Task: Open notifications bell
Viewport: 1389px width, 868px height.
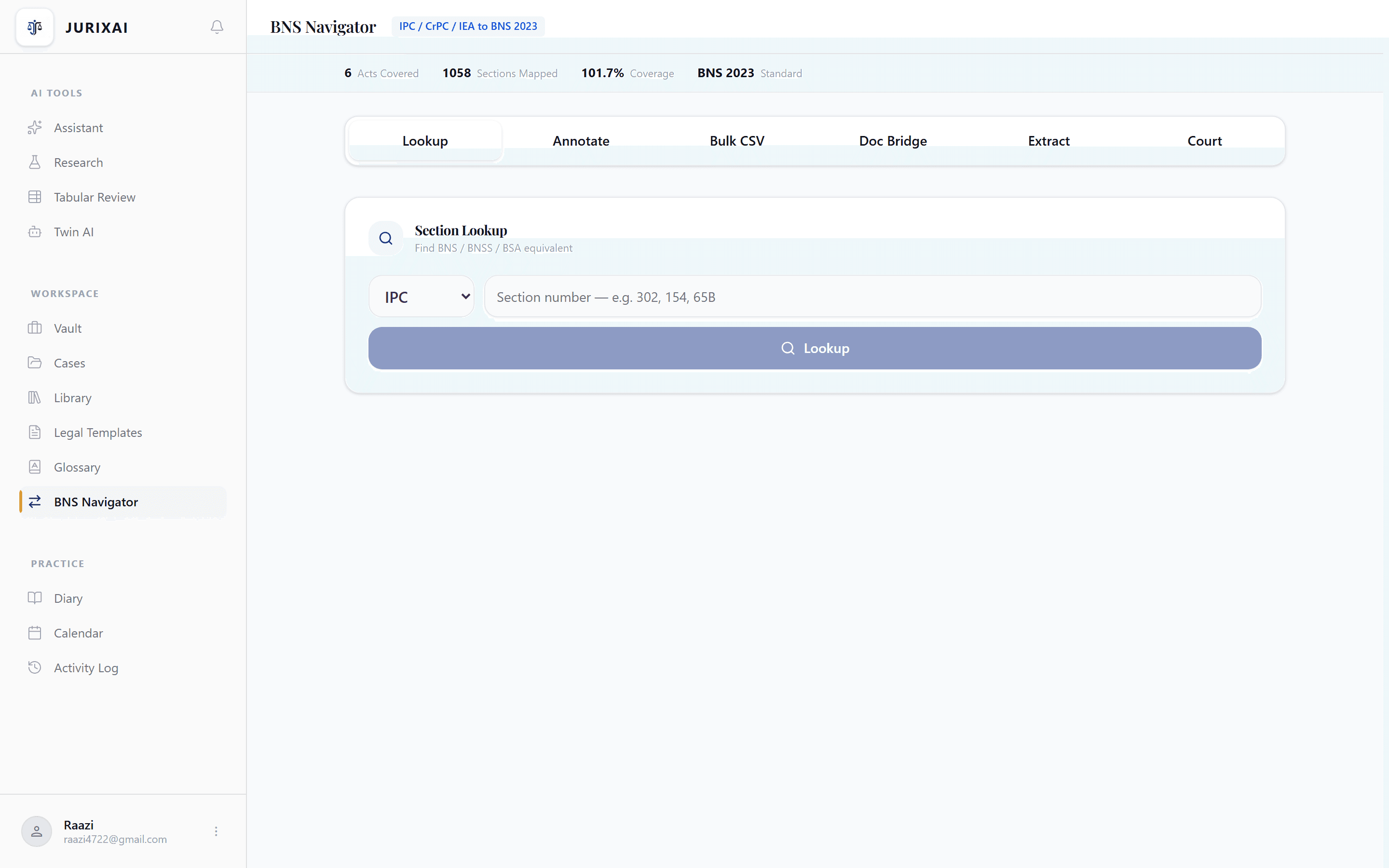Action: (217, 27)
